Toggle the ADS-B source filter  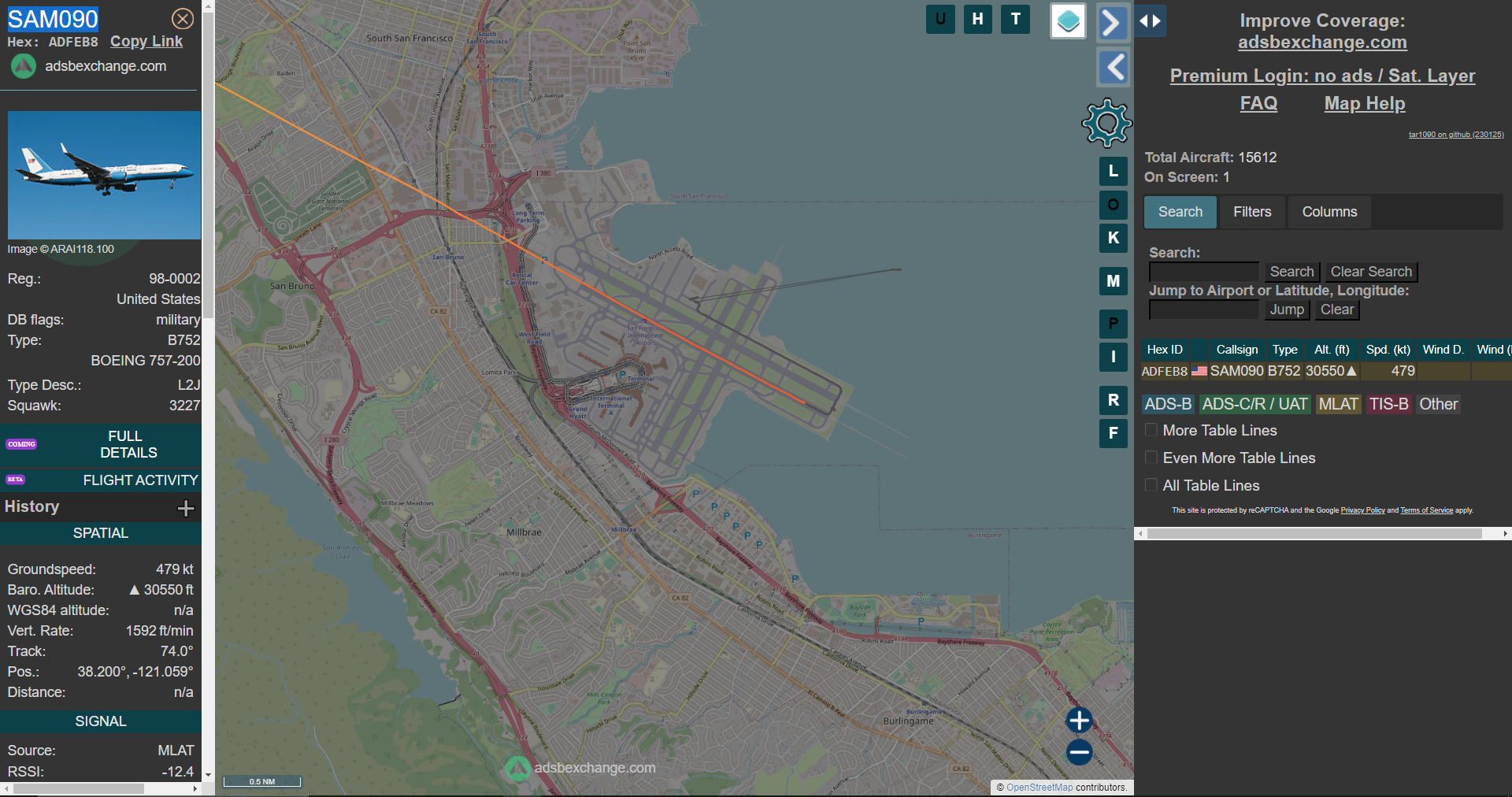[x=1168, y=404]
